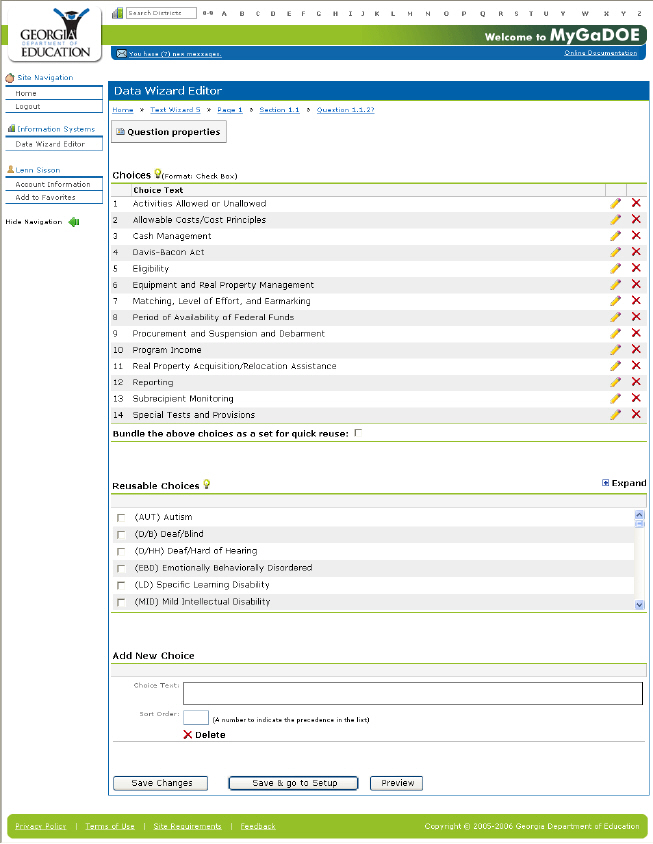Open the Site Requirements footer link
This screenshot has height=844, width=653.
tap(187, 826)
